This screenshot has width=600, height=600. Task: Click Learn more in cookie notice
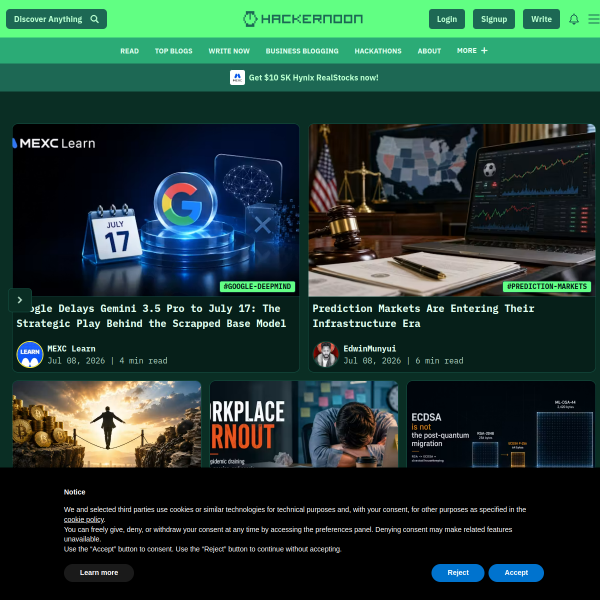99,572
